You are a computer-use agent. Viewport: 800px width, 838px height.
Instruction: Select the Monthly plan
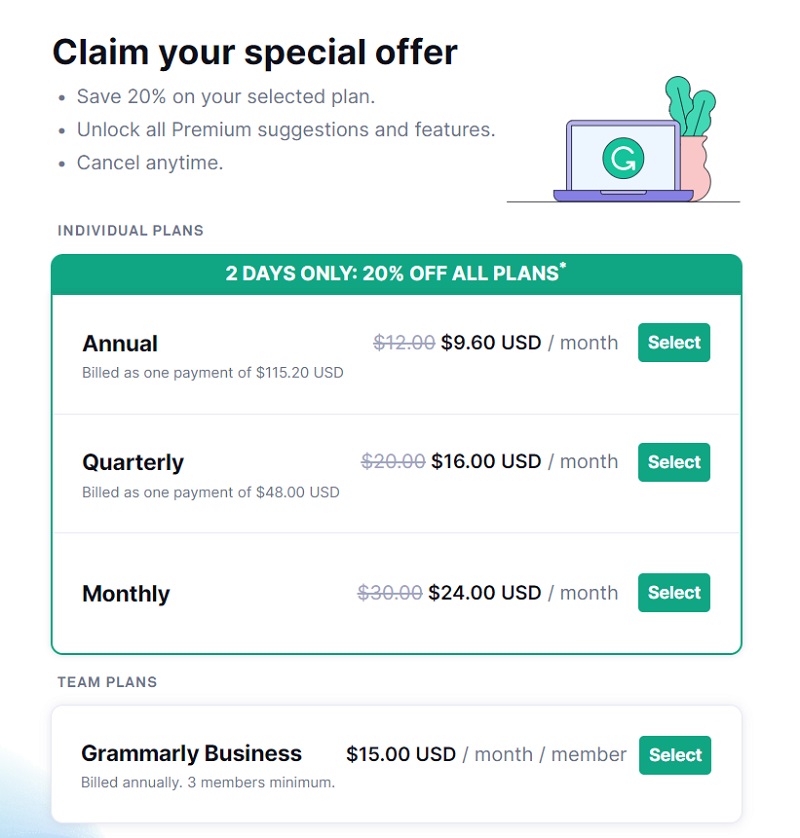pyautogui.click(x=673, y=593)
